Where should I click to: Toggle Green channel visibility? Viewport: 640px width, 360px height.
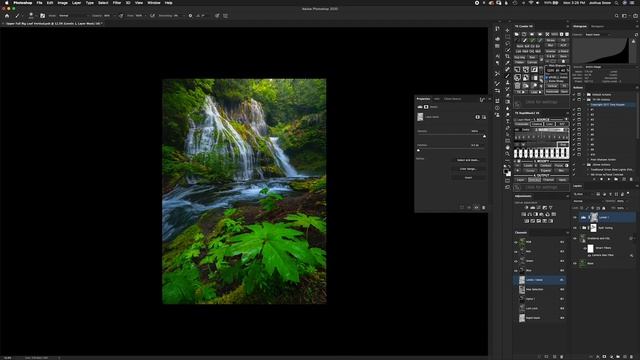[516, 261]
